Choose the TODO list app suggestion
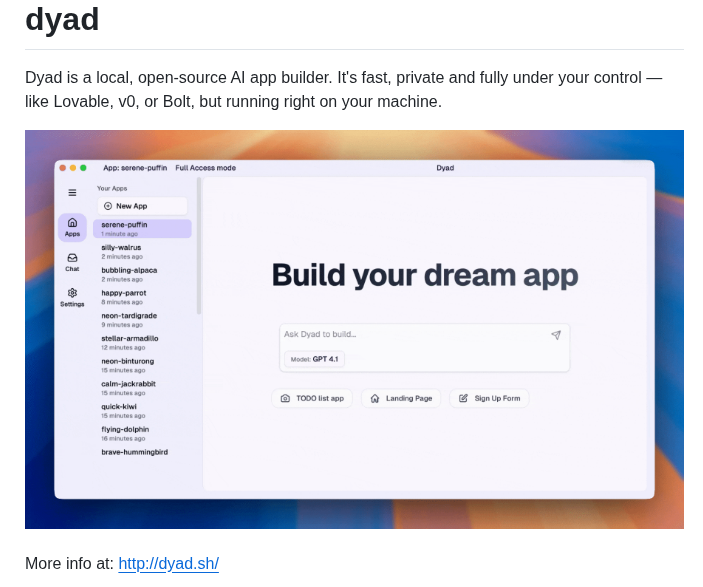The width and height of the screenshot is (703, 587). tap(312, 398)
